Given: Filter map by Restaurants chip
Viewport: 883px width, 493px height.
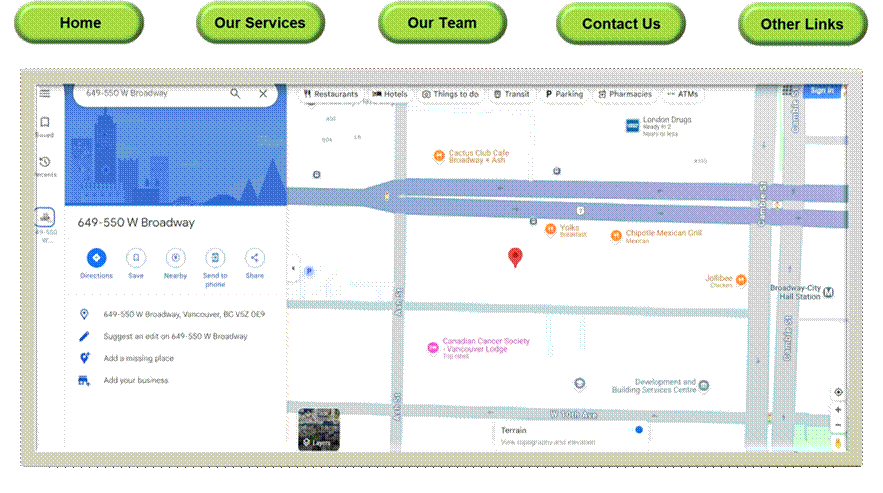Looking at the screenshot, I should [330, 94].
